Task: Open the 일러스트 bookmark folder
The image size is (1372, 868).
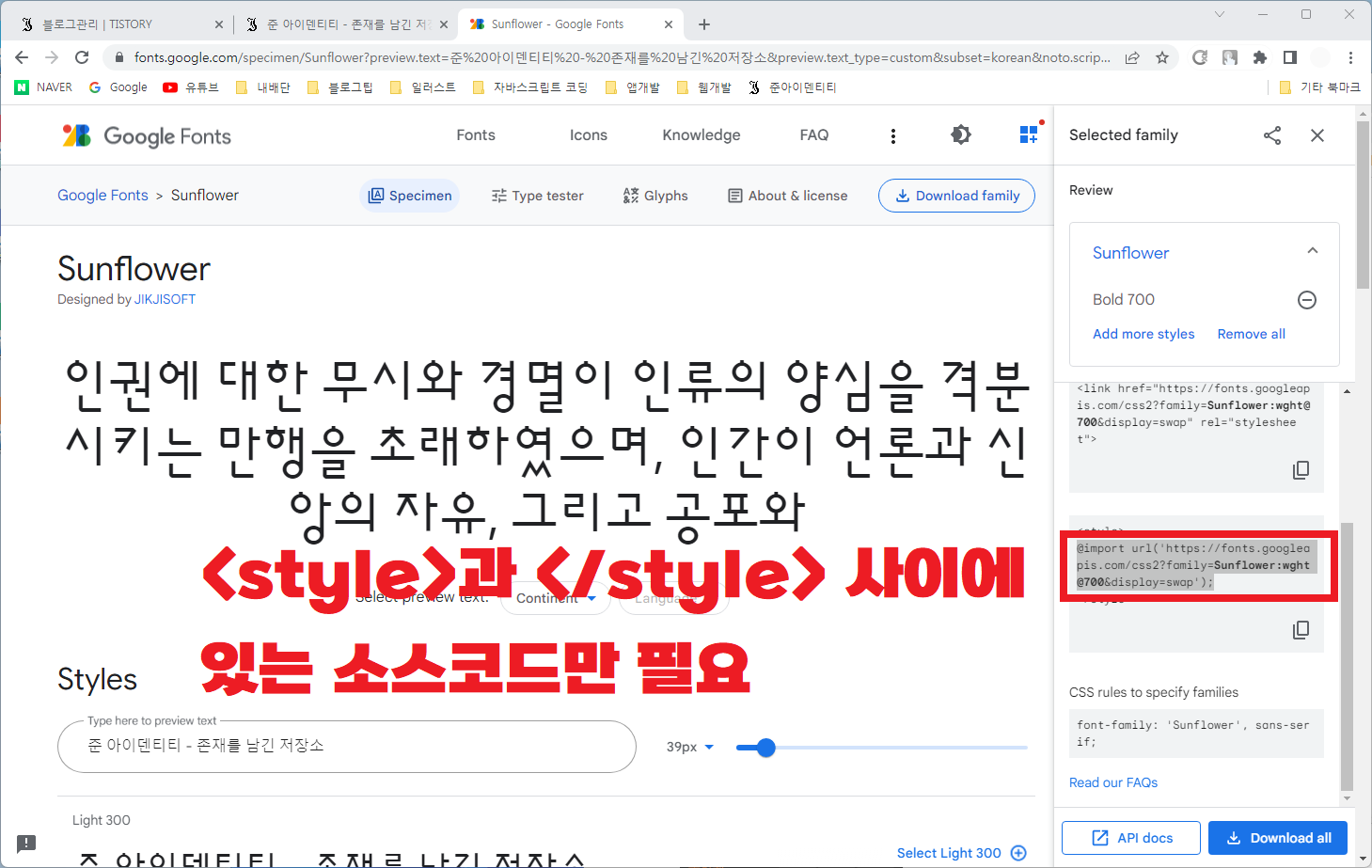Action: click(x=422, y=87)
